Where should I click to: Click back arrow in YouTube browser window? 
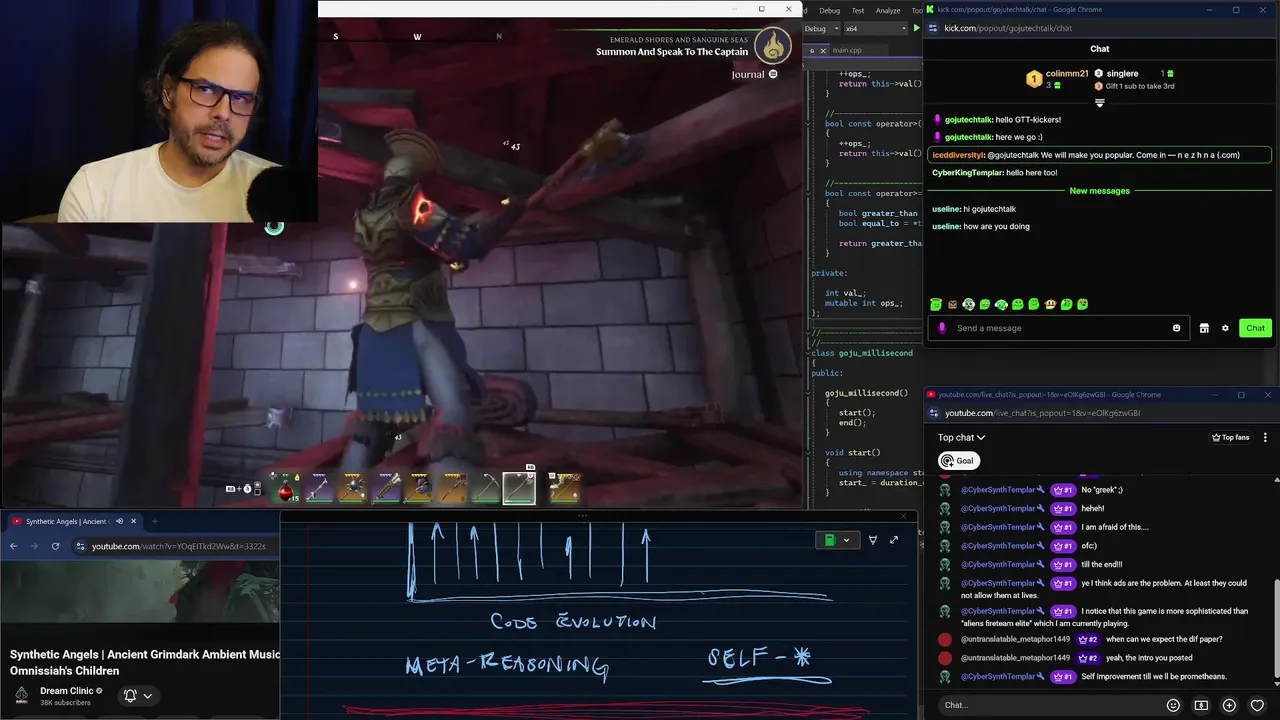[13, 546]
